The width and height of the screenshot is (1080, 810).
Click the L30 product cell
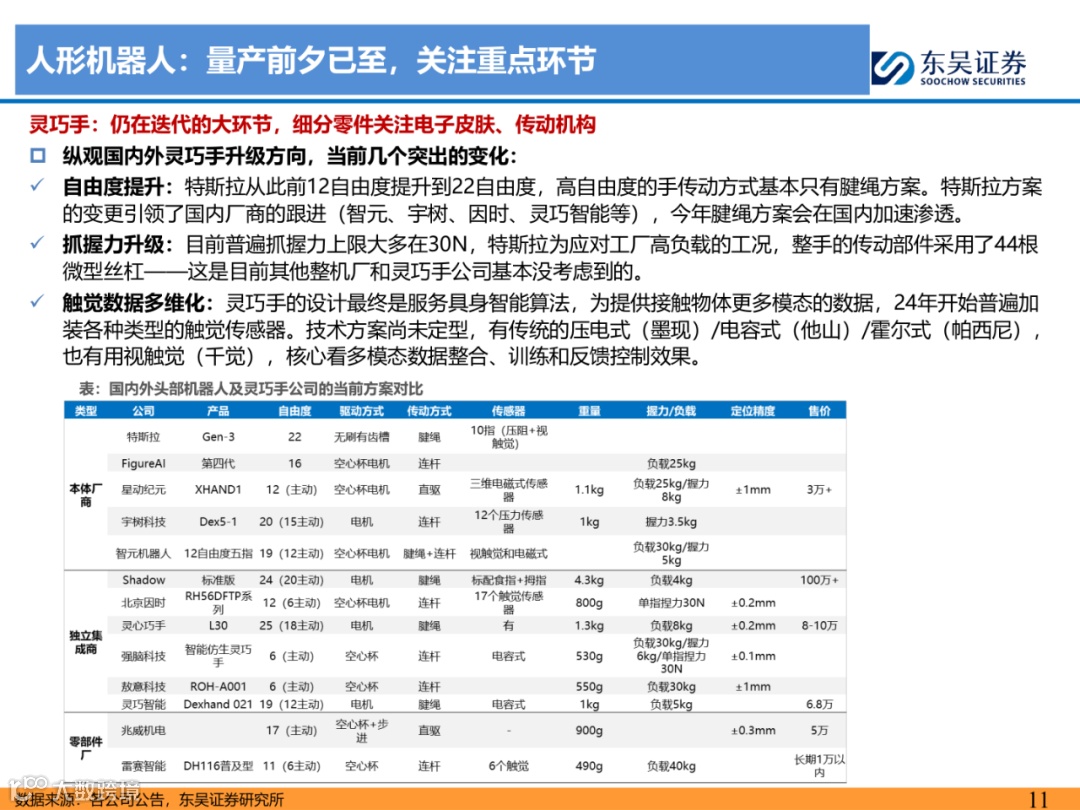pos(218,625)
